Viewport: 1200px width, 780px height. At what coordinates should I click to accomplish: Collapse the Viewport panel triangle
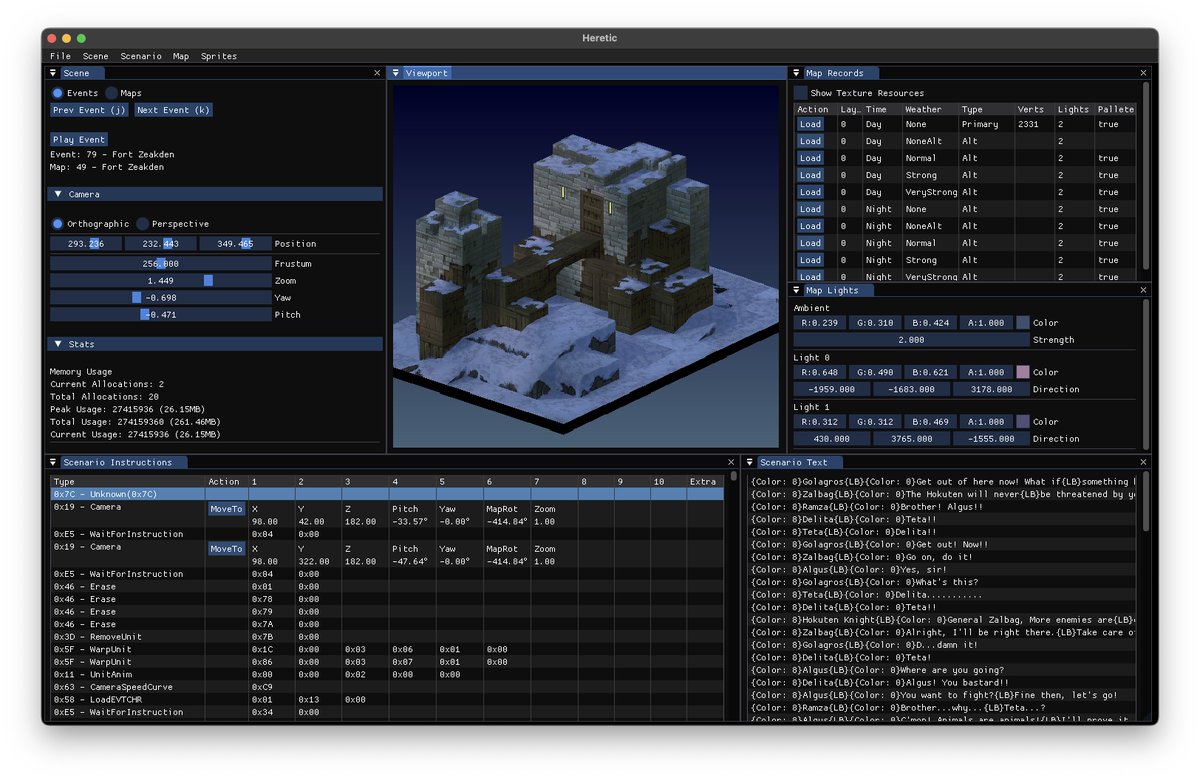click(396, 73)
